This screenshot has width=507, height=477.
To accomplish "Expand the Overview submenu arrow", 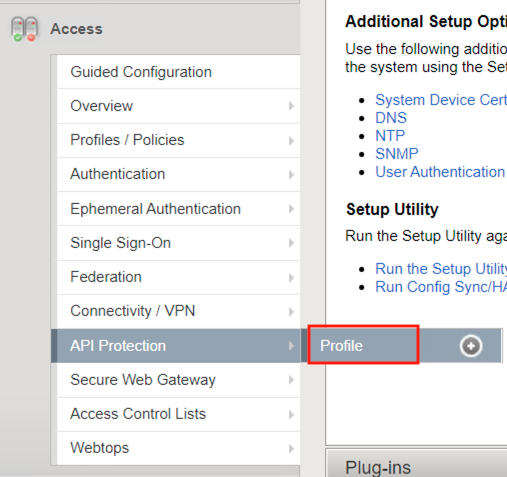I will [291, 106].
